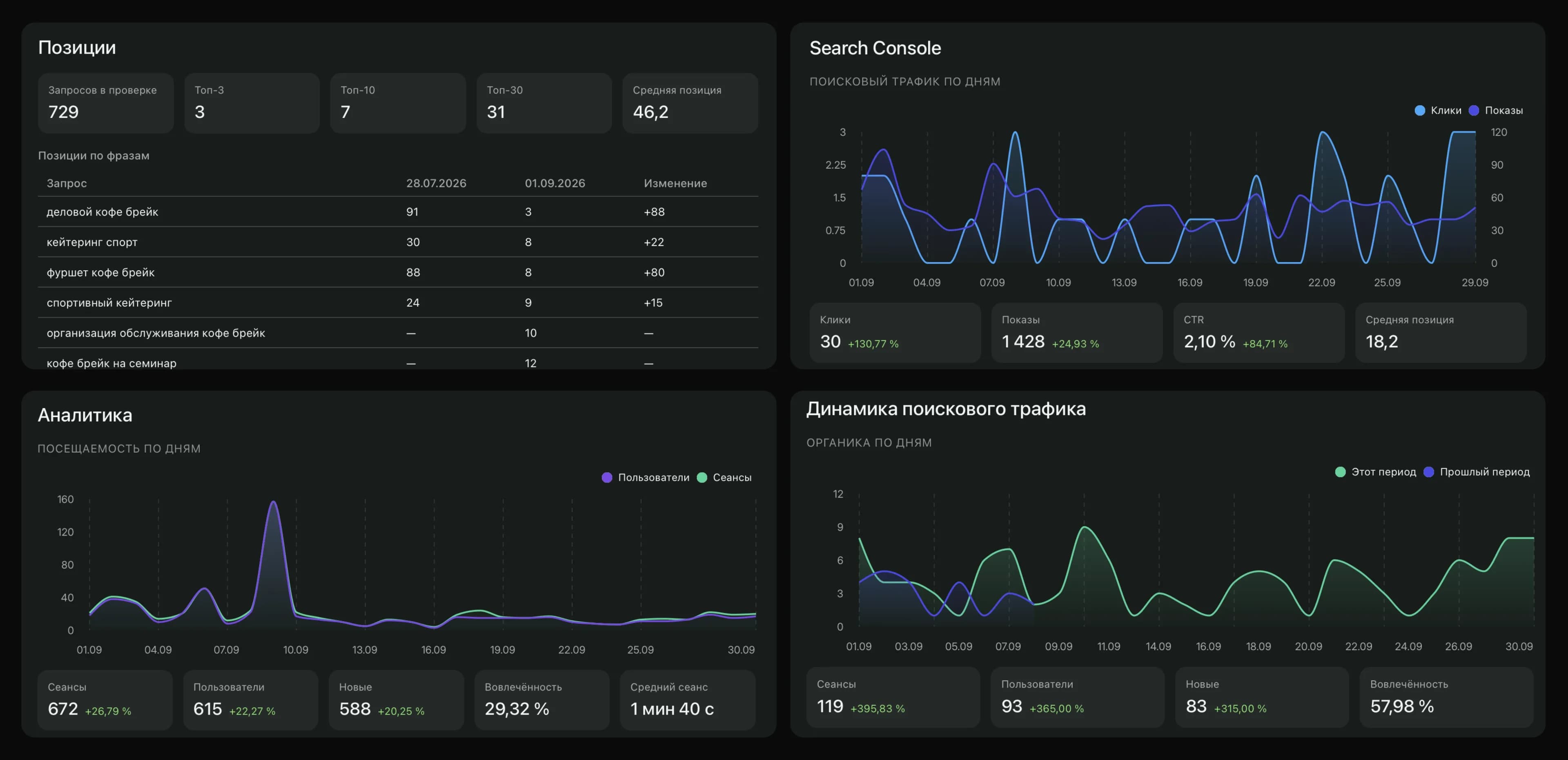Toggle the Пользователи legend marker in Аналитика

(x=607, y=478)
